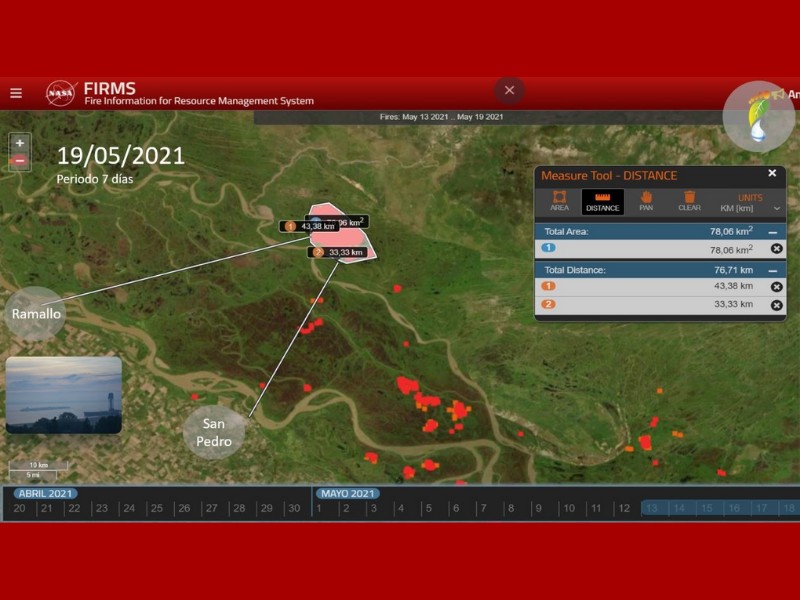Activate the Pan hand tool

tap(646, 201)
